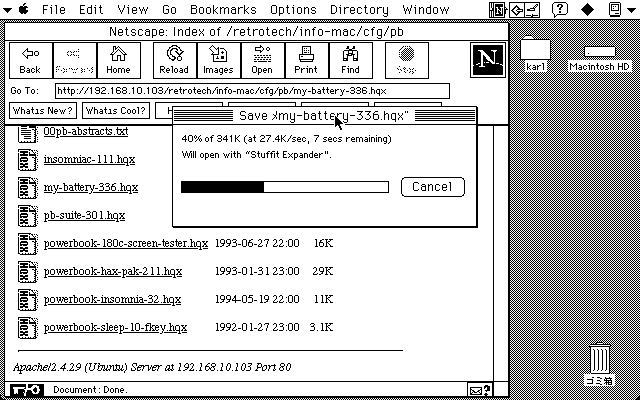Open the View menu
Screen dimensions: 640x400
click(x=133, y=9)
